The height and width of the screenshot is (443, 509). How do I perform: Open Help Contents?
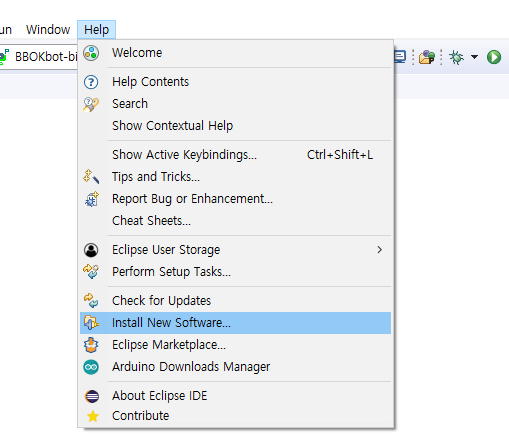click(x=235, y=82)
